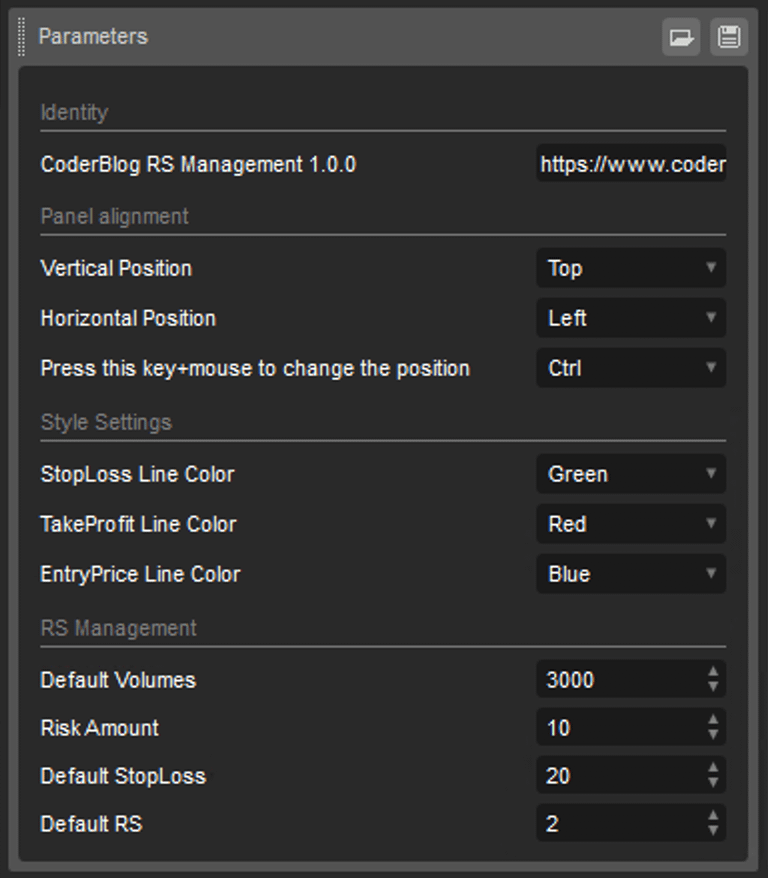The height and width of the screenshot is (878, 768).
Task: Decrease Default StopLoss with down arrow
Action: tap(713, 783)
